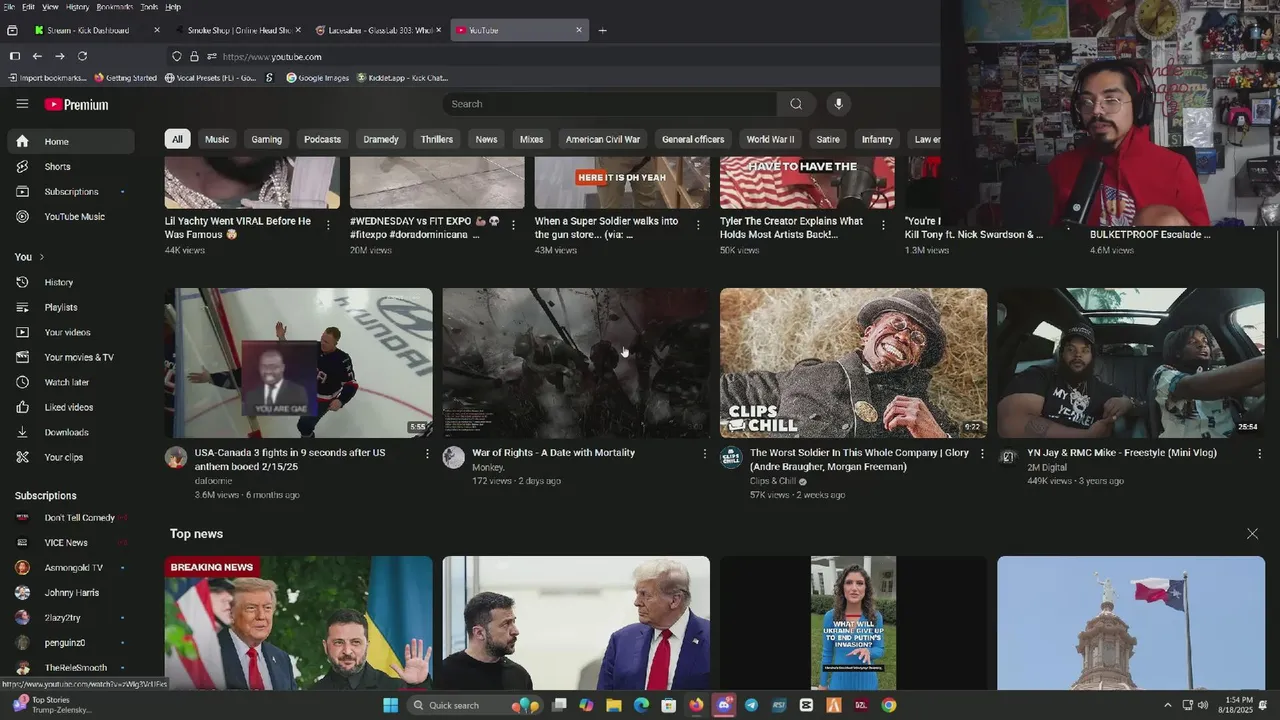Open Your videos in sidebar

70,333
